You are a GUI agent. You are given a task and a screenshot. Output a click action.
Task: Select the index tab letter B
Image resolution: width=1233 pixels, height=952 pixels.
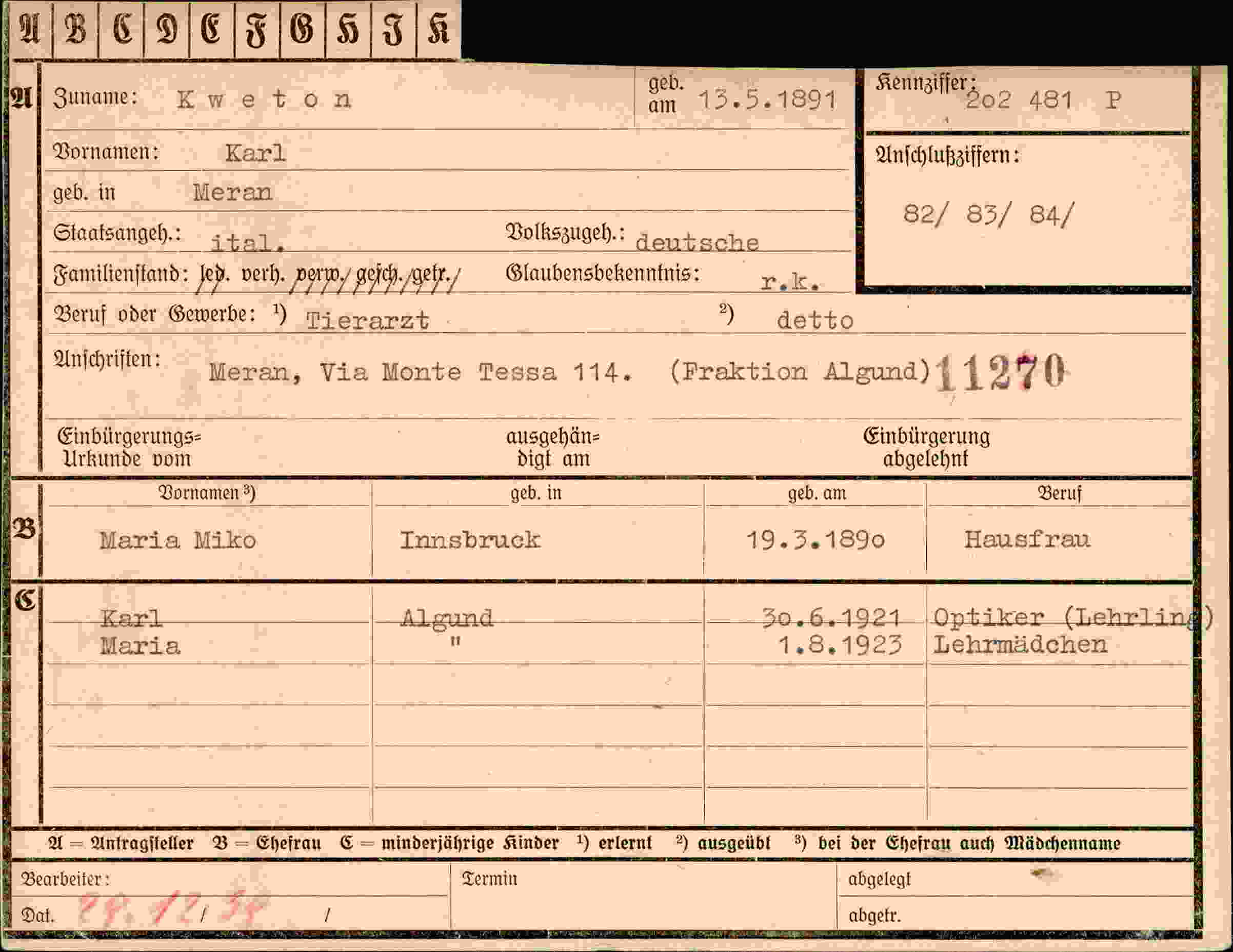click(75, 29)
